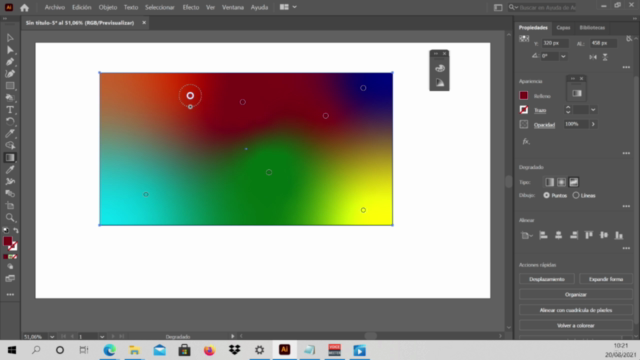Flip horizontally icon in Transform section
Image resolution: width=640 pixels, height=360 pixels.
pyautogui.click(x=593, y=57)
